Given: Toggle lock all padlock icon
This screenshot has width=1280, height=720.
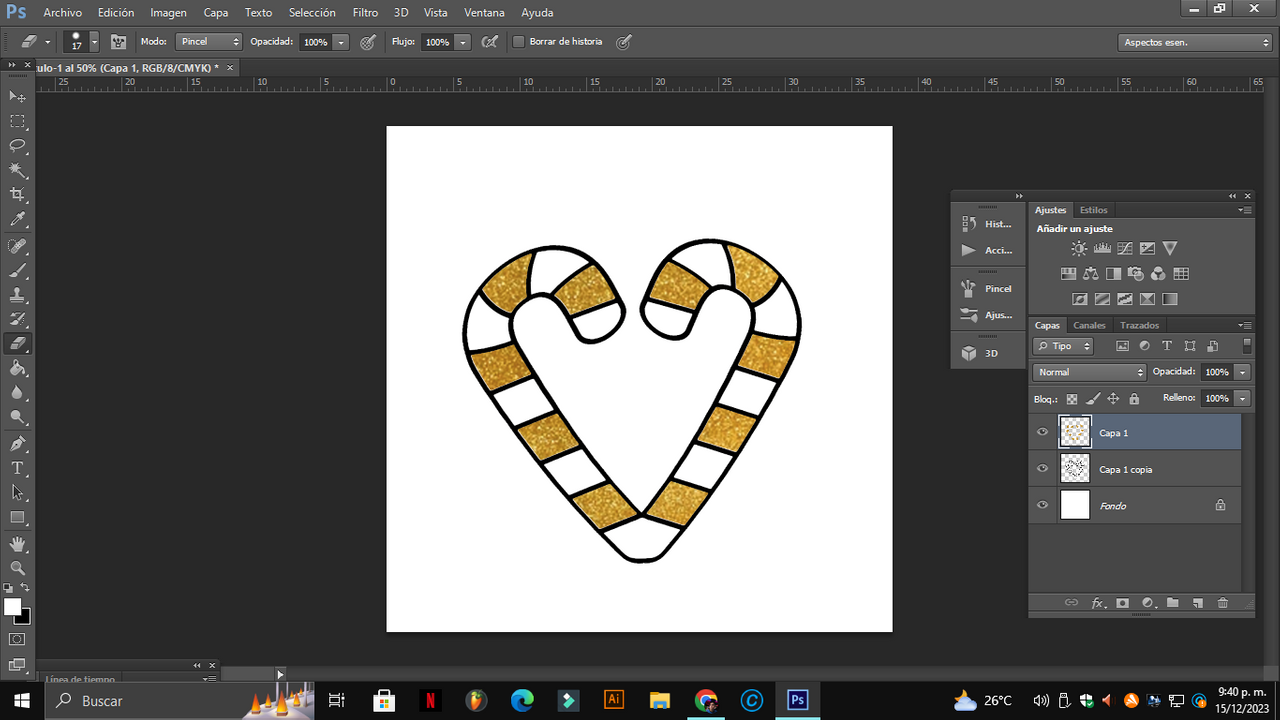Looking at the screenshot, I should (x=1134, y=398).
